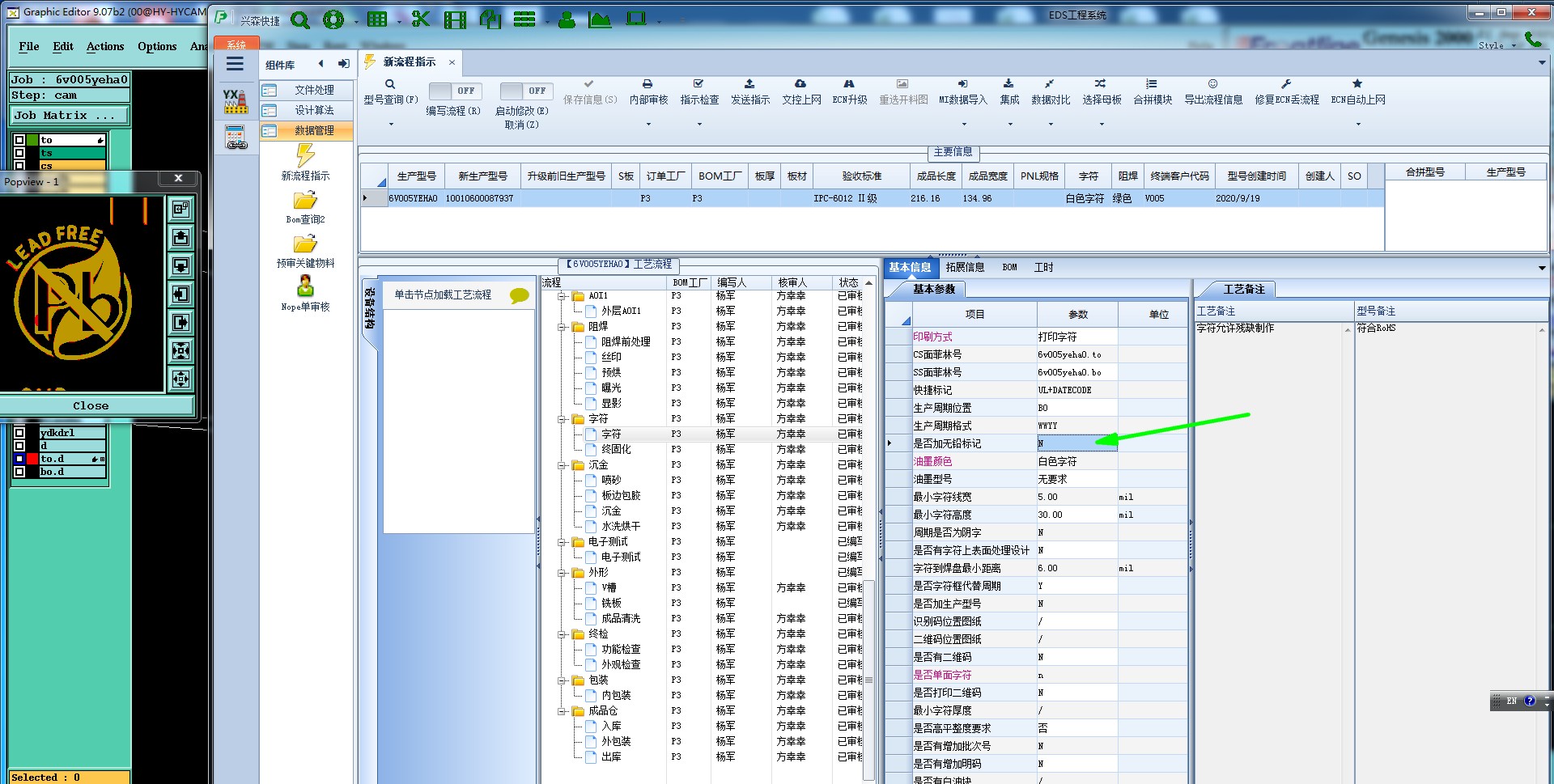The height and width of the screenshot is (784, 1554).
Task: Toggle checkbox of layer 'ts' in Graphic Editor
Action: click(x=19, y=153)
